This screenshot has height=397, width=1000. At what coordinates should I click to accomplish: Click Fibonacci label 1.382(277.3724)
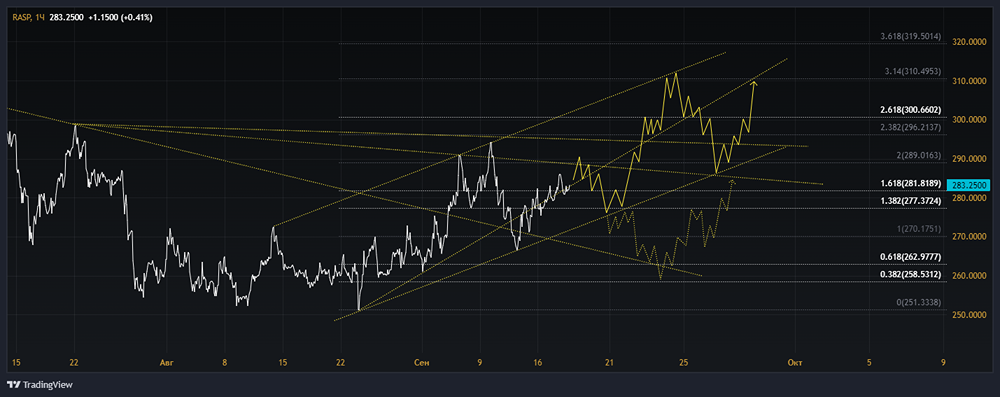click(x=910, y=200)
